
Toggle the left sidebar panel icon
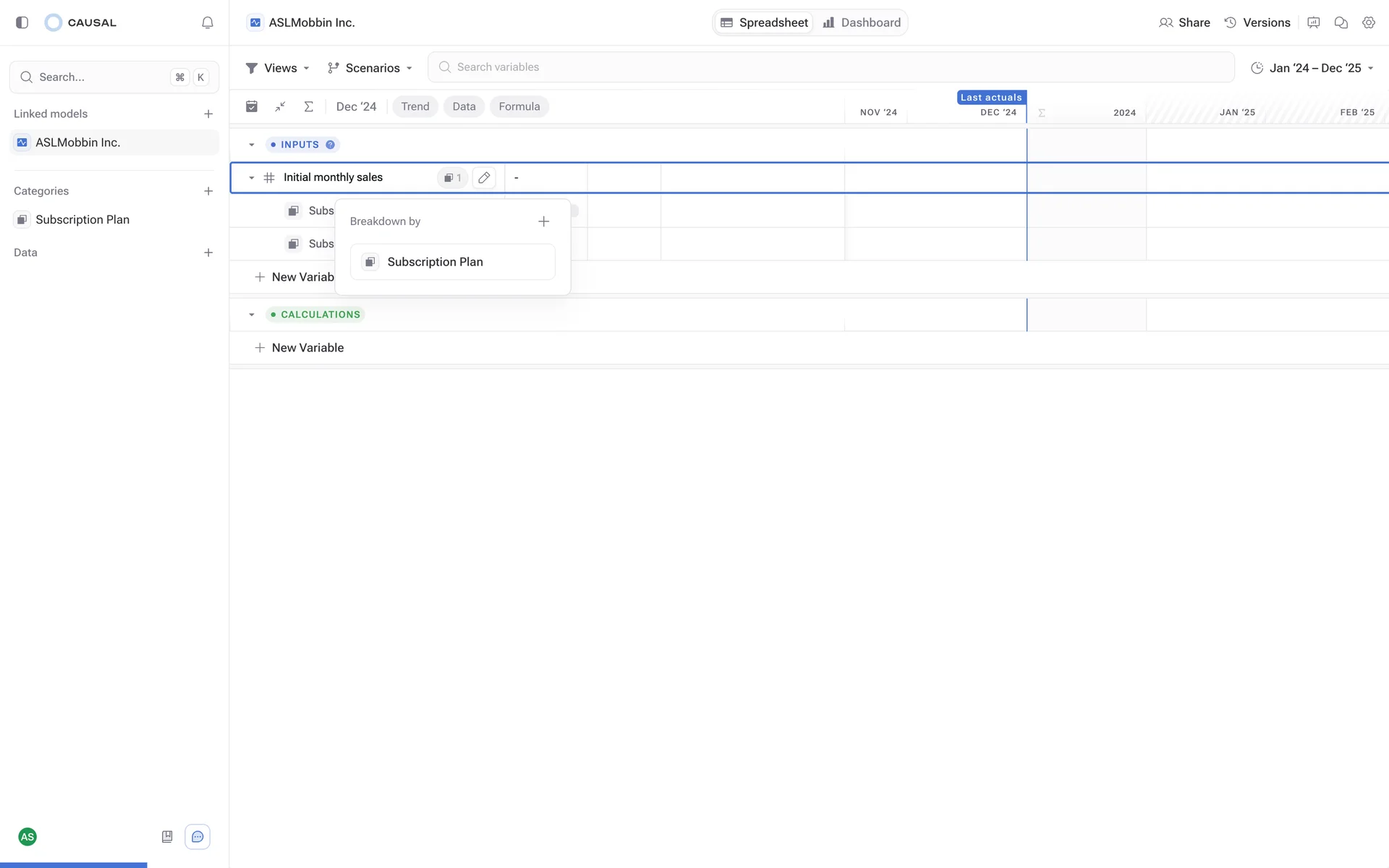tap(22, 22)
